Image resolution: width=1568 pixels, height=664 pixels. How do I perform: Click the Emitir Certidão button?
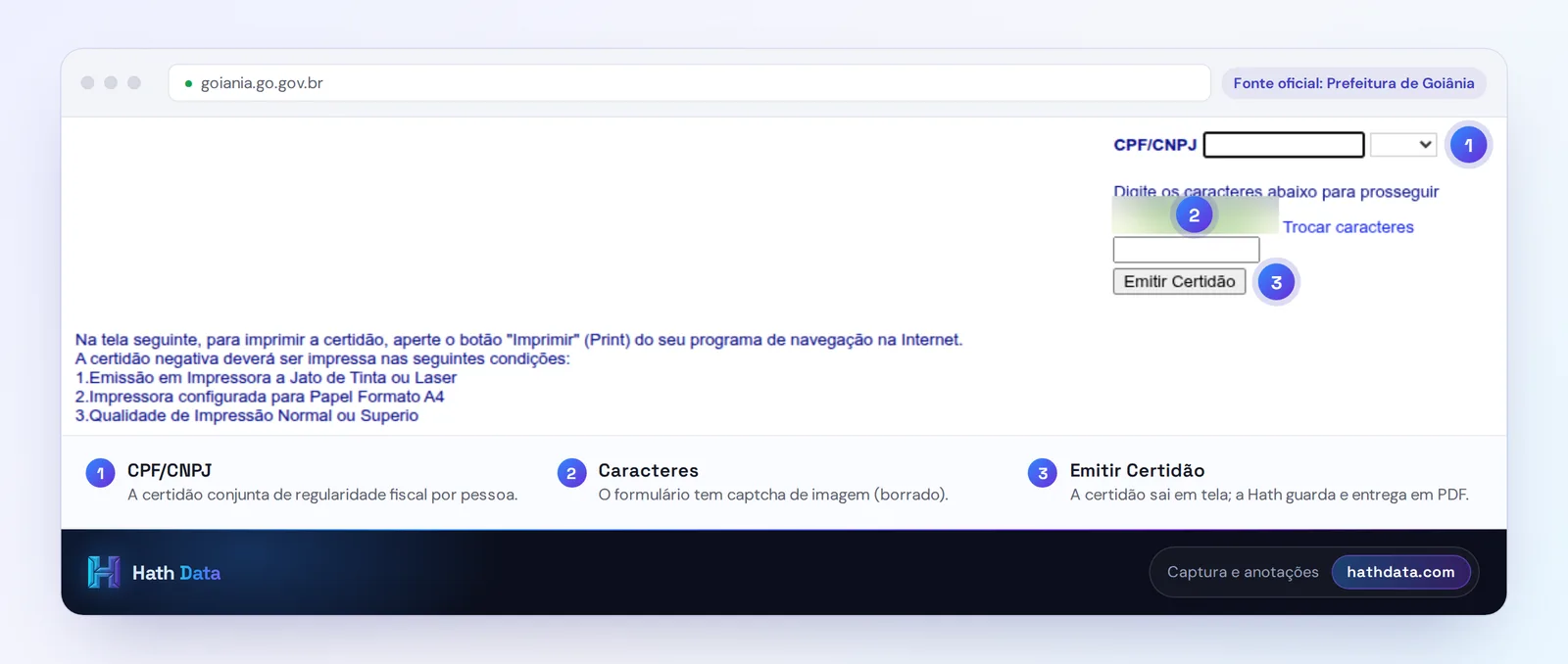pyautogui.click(x=1179, y=281)
